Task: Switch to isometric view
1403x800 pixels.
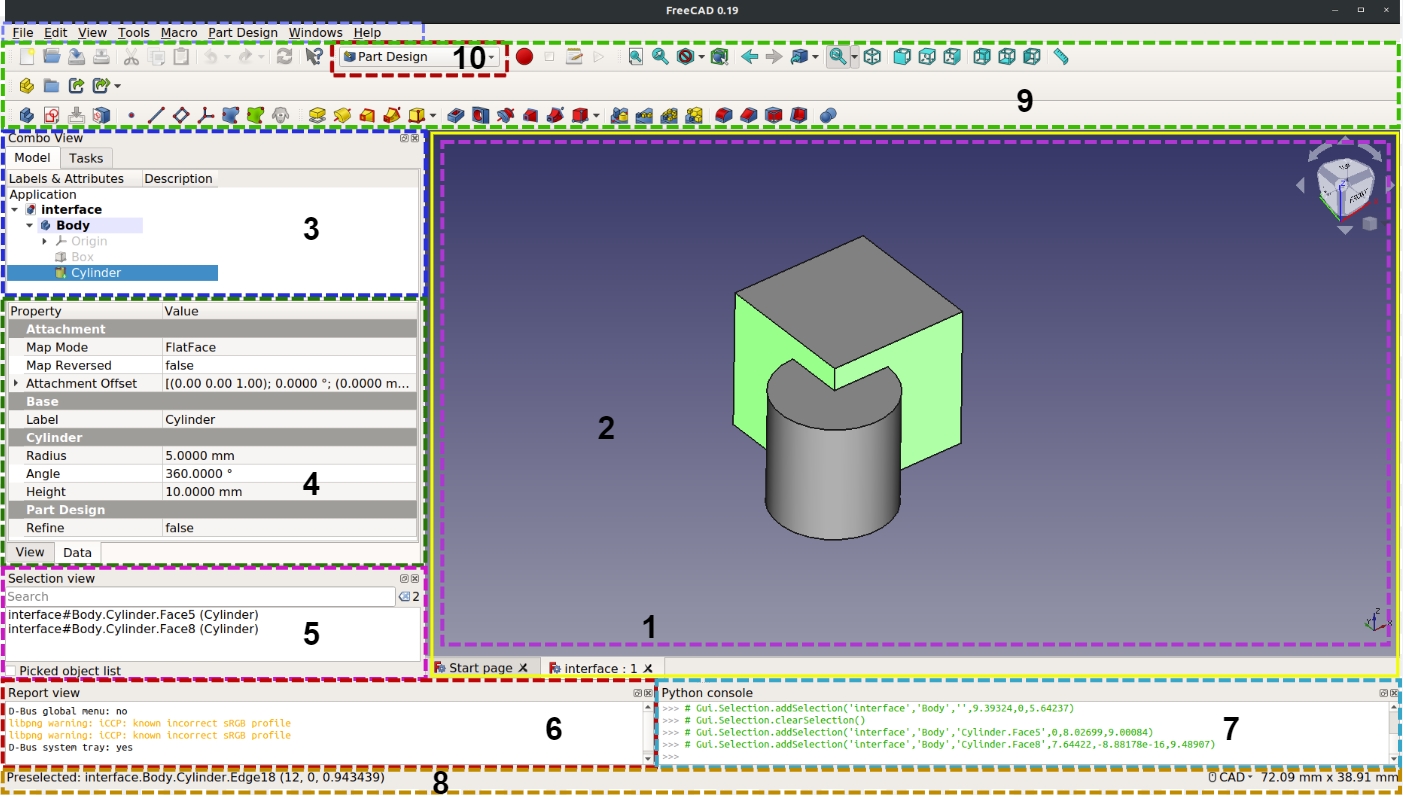Action: coord(871,57)
